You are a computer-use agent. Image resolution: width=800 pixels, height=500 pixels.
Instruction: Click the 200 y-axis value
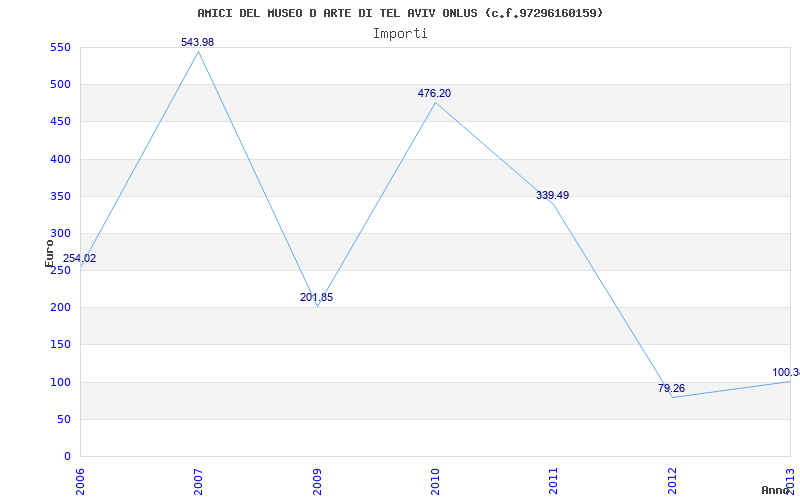(x=59, y=308)
